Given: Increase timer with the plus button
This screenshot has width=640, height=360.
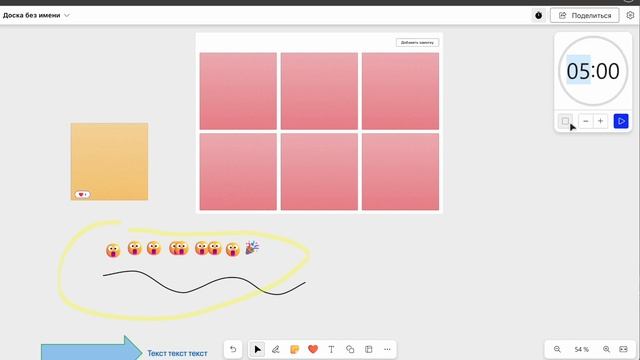Looking at the screenshot, I should pos(600,121).
